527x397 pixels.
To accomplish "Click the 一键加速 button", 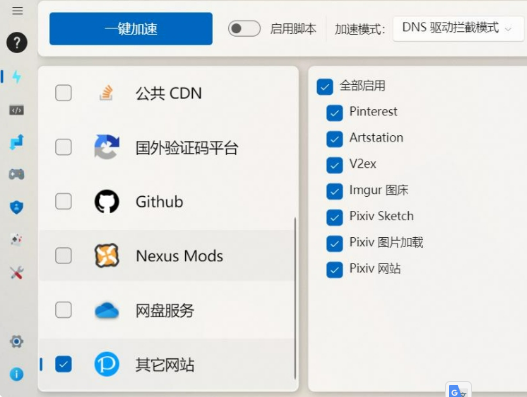I will 131,29.
